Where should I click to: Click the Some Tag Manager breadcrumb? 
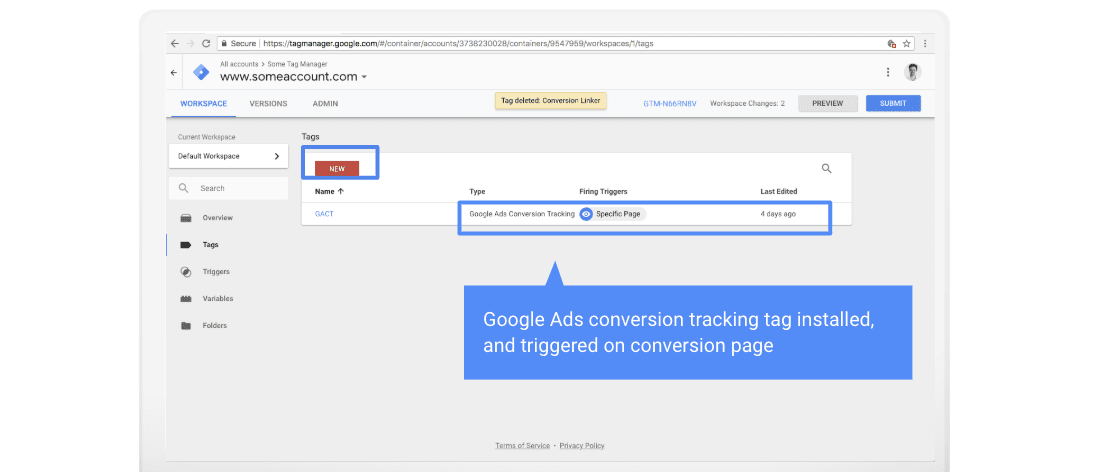pos(297,64)
